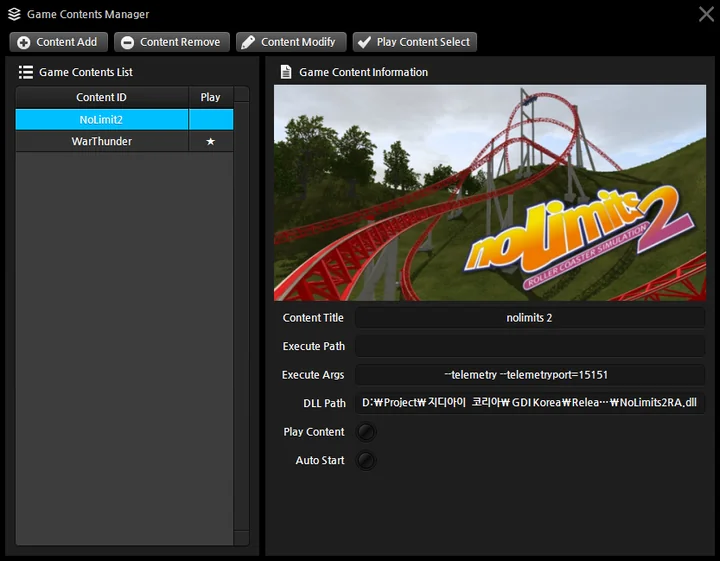This screenshot has height=561, width=720.
Task: Click the scrollbar top arrow in contents list
Action: tap(242, 94)
